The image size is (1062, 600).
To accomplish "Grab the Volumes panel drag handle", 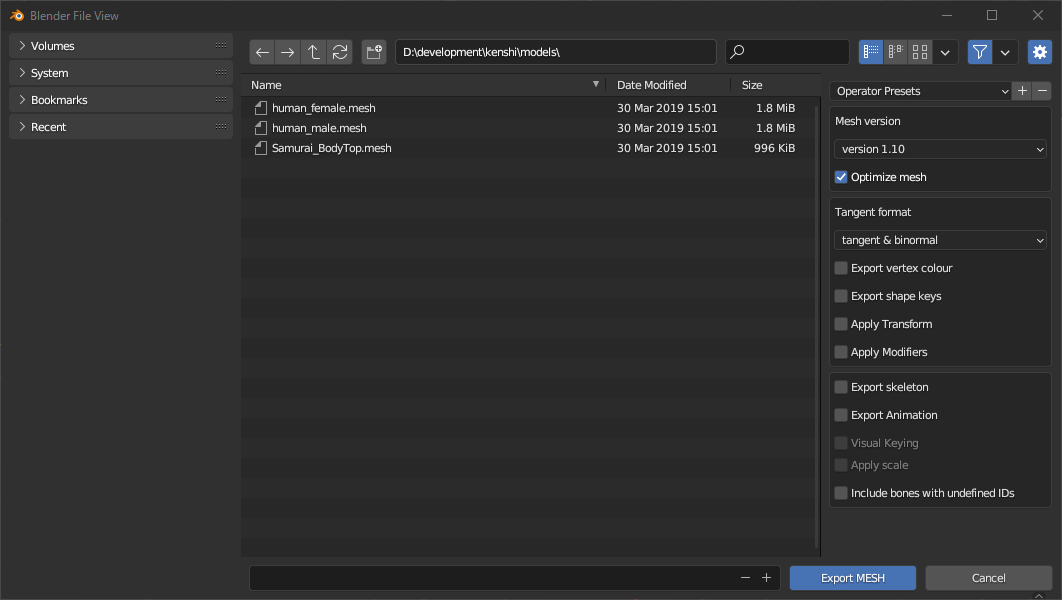I will [221, 46].
